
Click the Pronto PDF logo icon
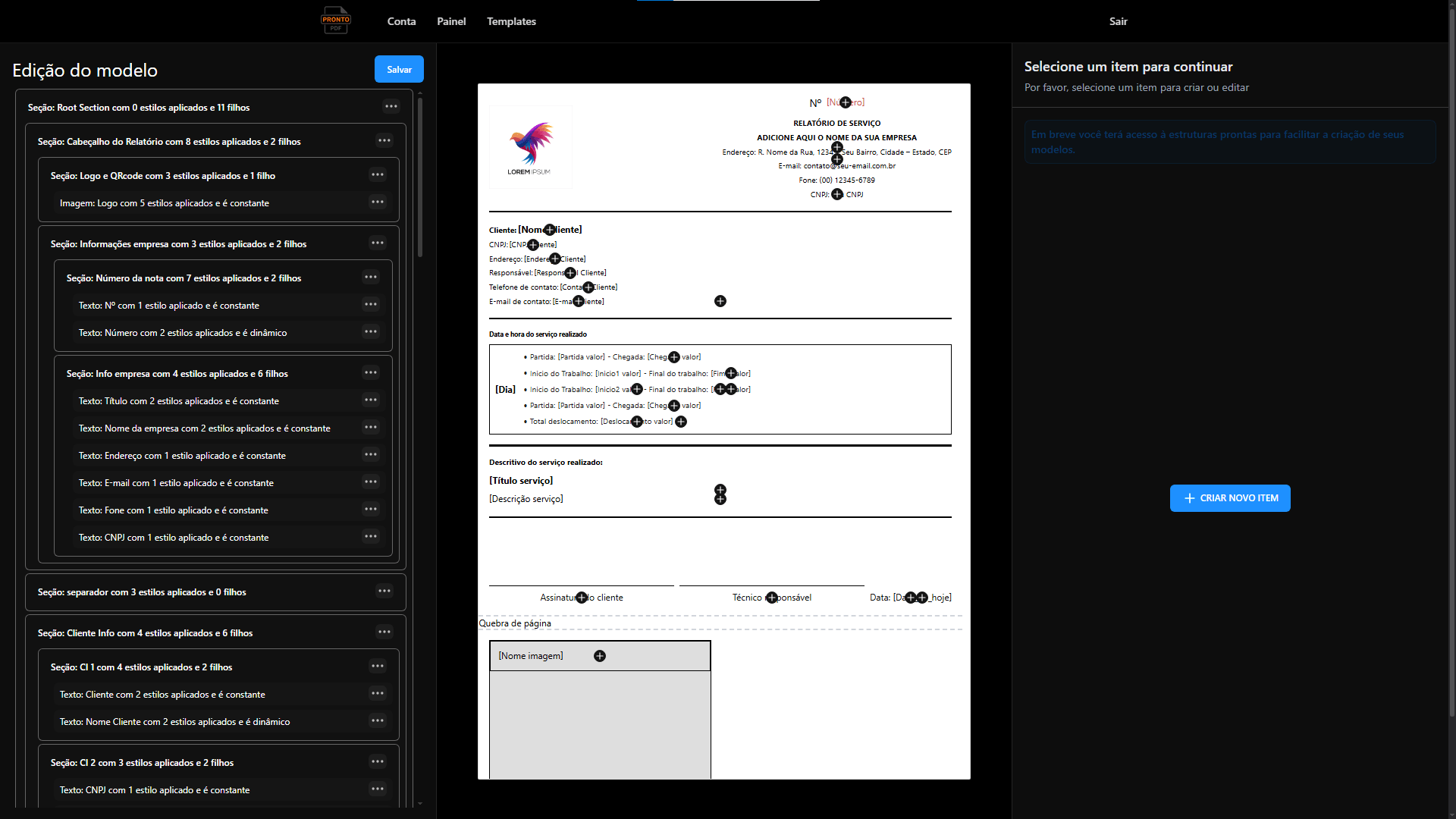click(x=335, y=20)
